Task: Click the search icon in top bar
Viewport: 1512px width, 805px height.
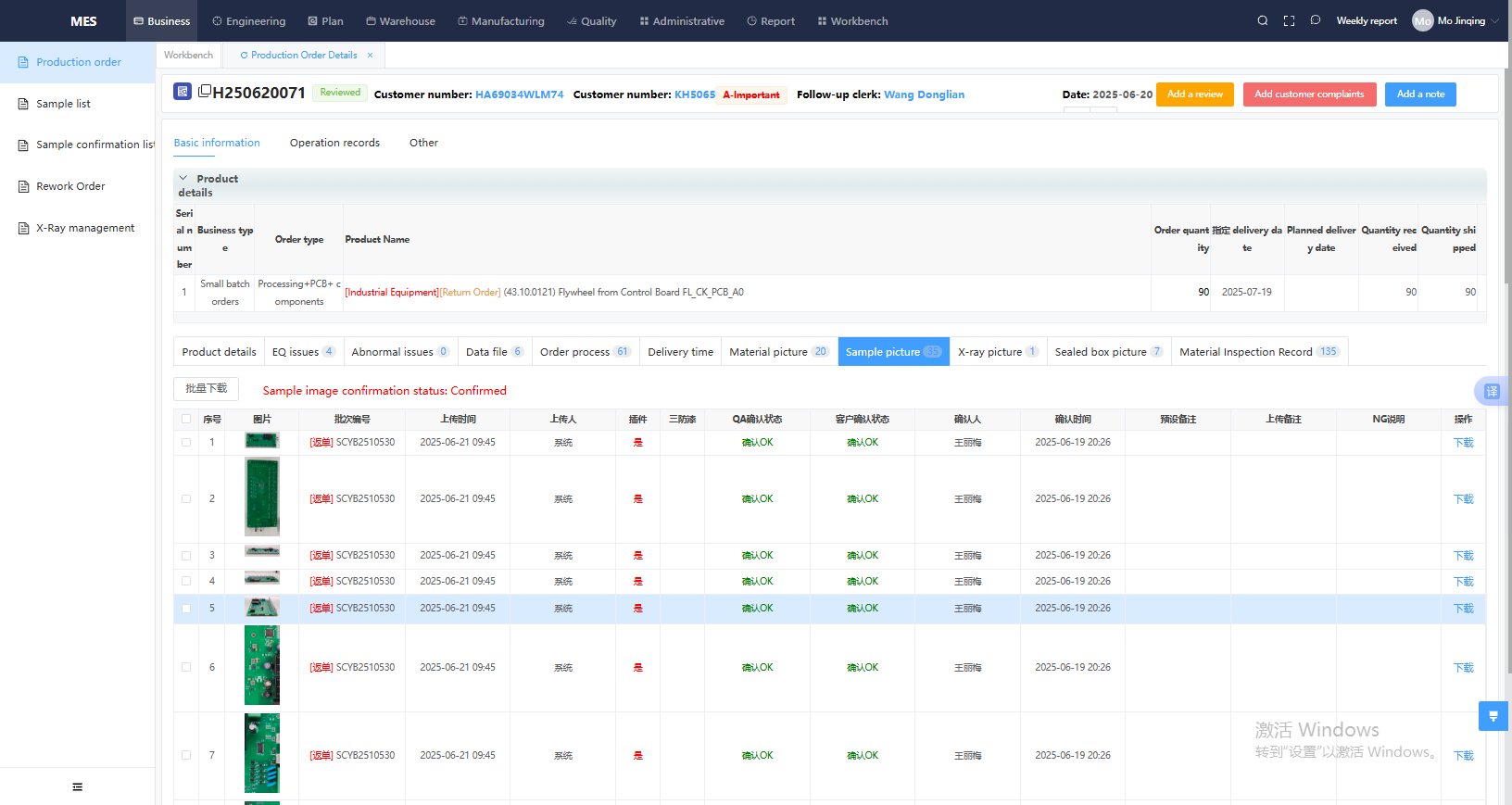Action: click(1262, 20)
